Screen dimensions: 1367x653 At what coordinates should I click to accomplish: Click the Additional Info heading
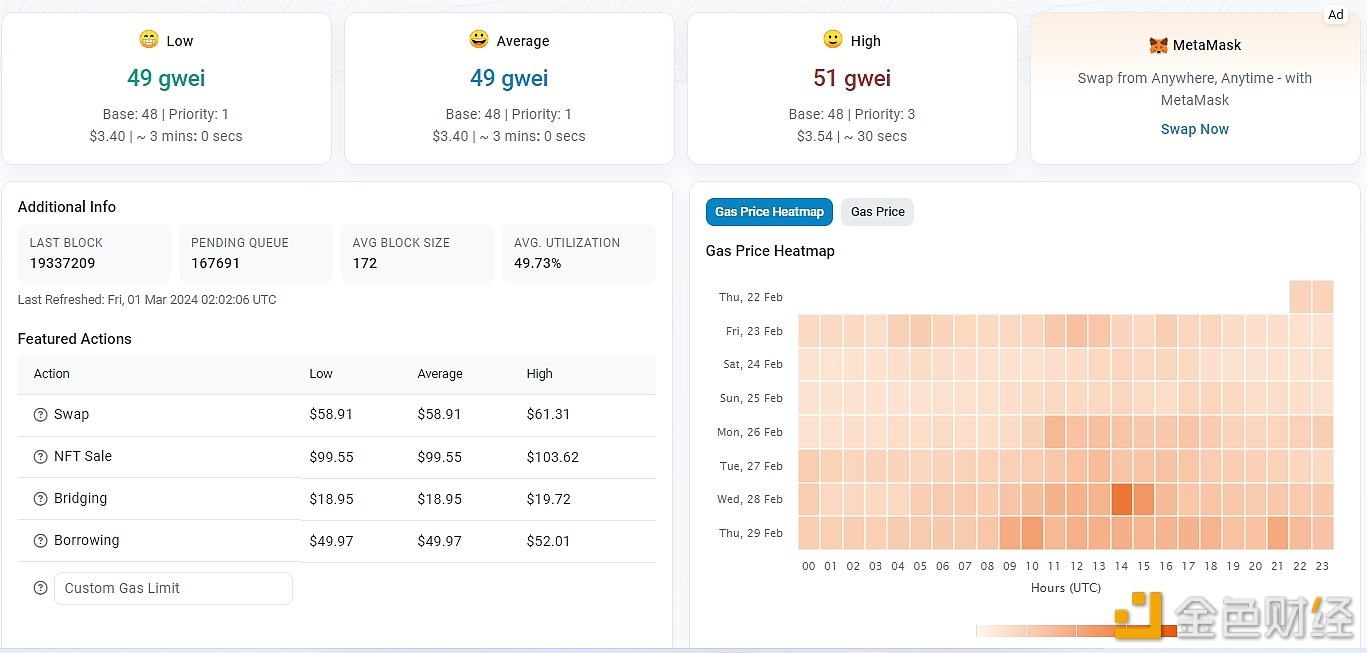[67, 207]
